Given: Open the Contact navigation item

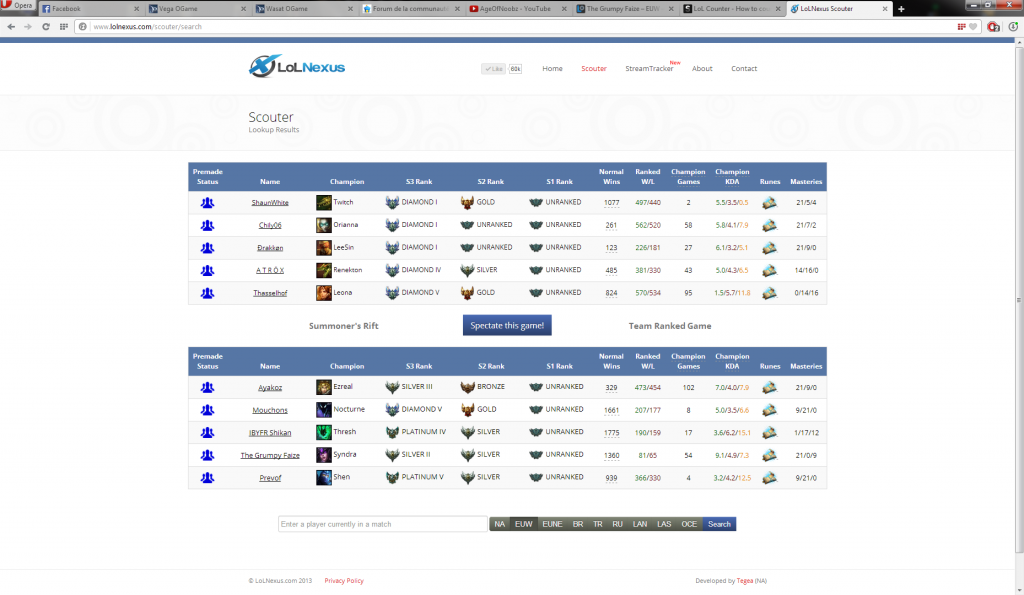Looking at the screenshot, I should 744,69.
